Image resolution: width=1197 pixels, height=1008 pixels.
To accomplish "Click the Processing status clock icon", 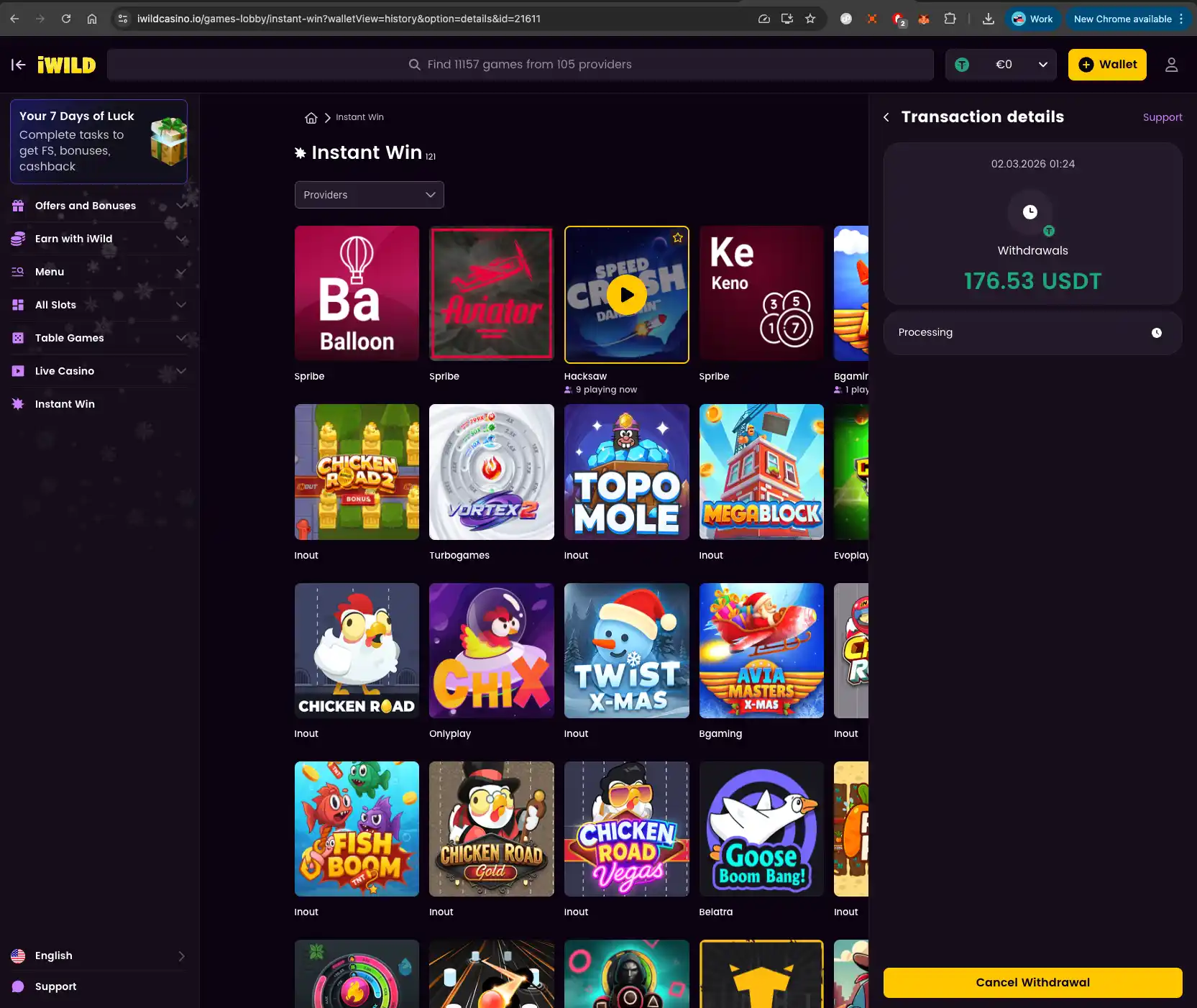I will tap(1157, 333).
